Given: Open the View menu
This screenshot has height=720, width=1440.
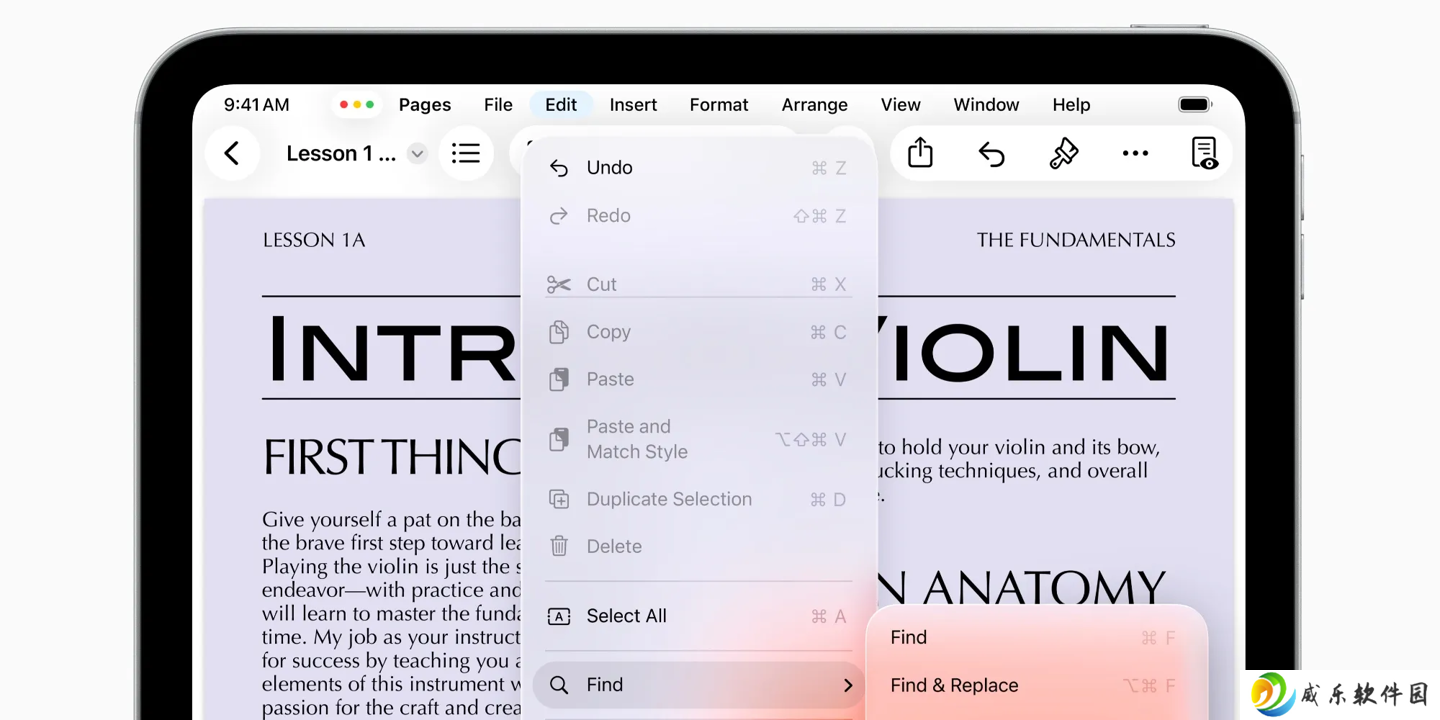Looking at the screenshot, I should [x=900, y=104].
